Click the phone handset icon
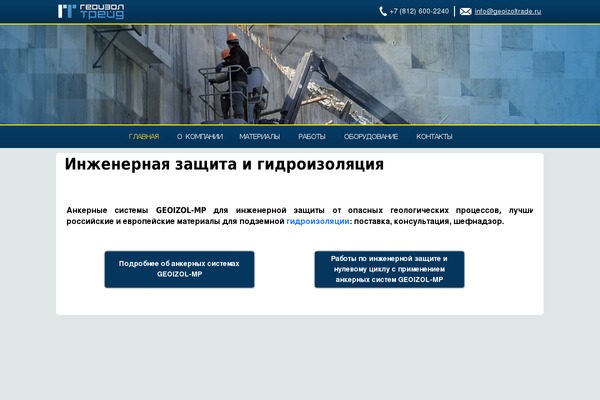The height and width of the screenshot is (400, 600). (x=383, y=11)
